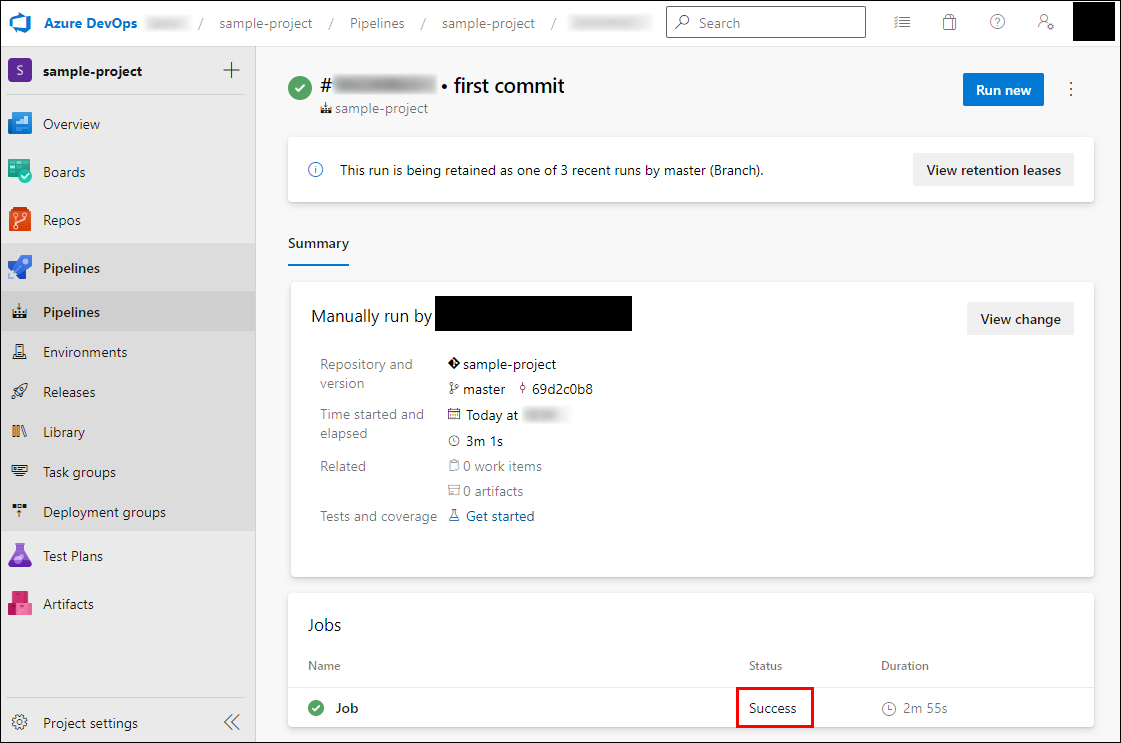The image size is (1121, 743).
Task: Click the Task groups icon
Action: [19, 471]
